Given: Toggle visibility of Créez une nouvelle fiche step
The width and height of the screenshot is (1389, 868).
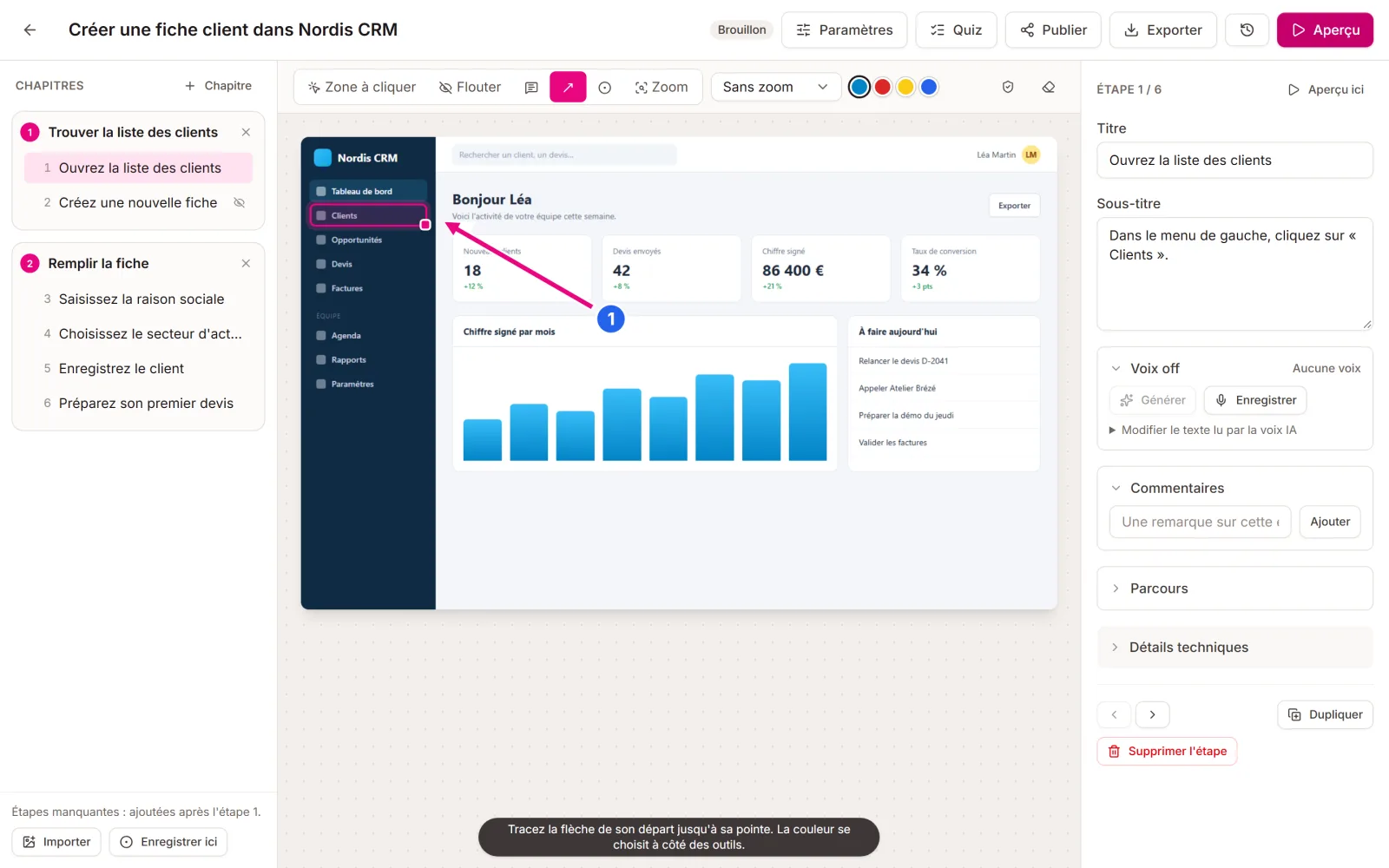Looking at the screenshot, I should tap(240, 202).
